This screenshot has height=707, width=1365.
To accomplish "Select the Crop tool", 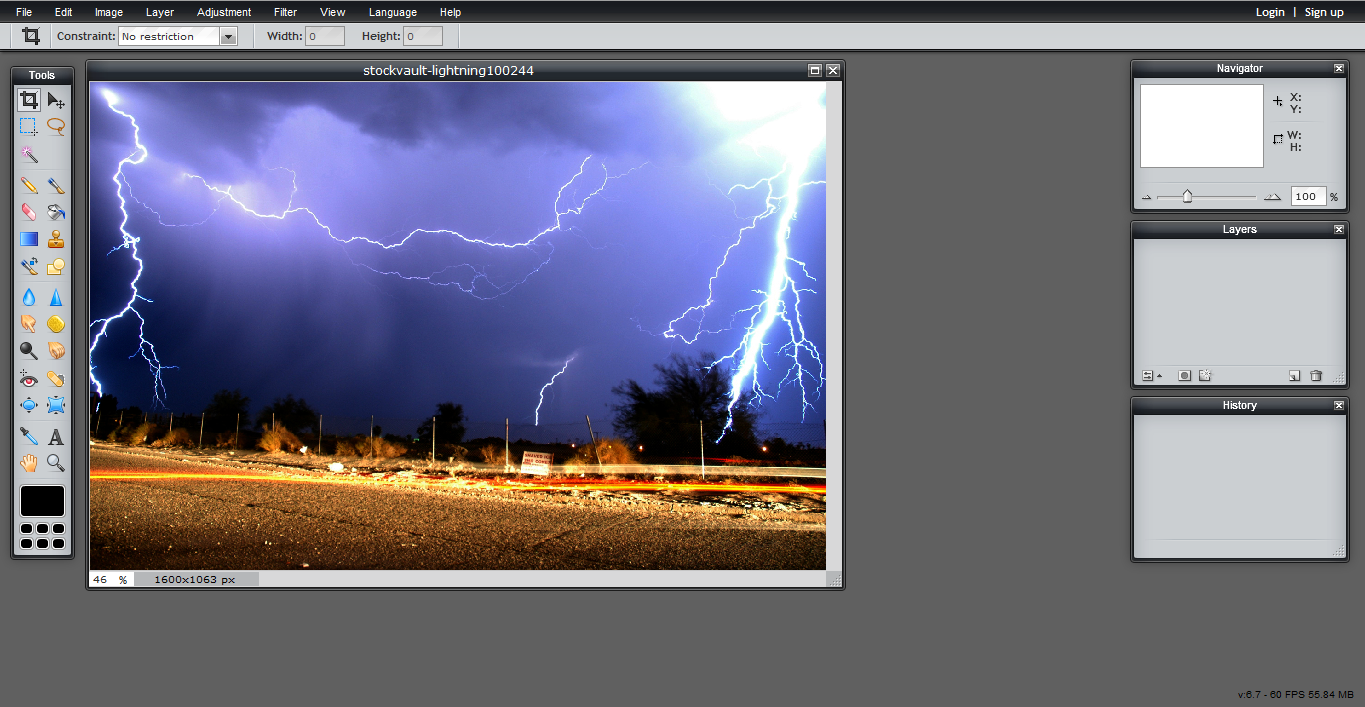I will 28,100.
